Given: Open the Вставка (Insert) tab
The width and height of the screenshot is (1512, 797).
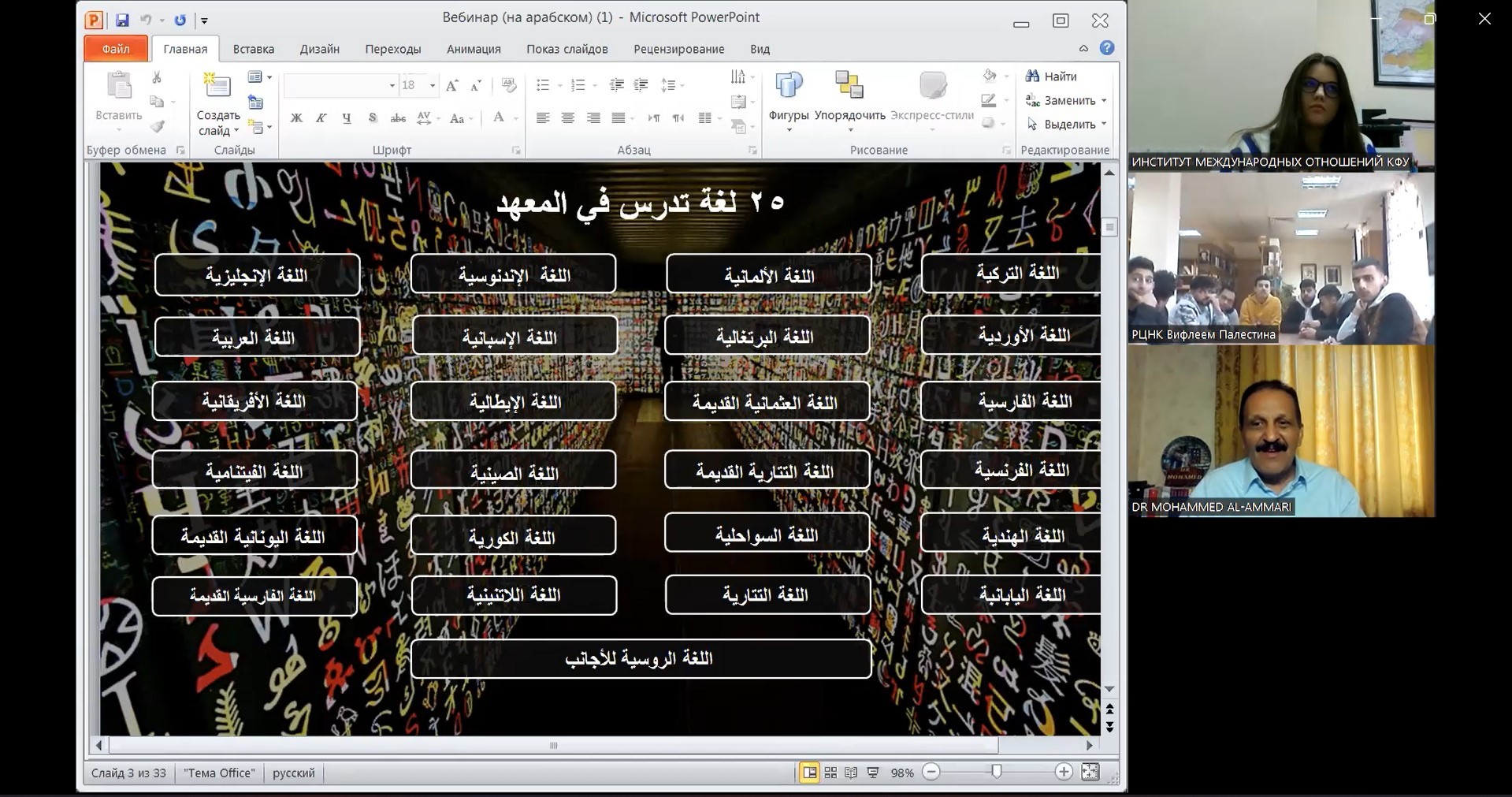Looking at the screenshot, I should click(253, 49).
